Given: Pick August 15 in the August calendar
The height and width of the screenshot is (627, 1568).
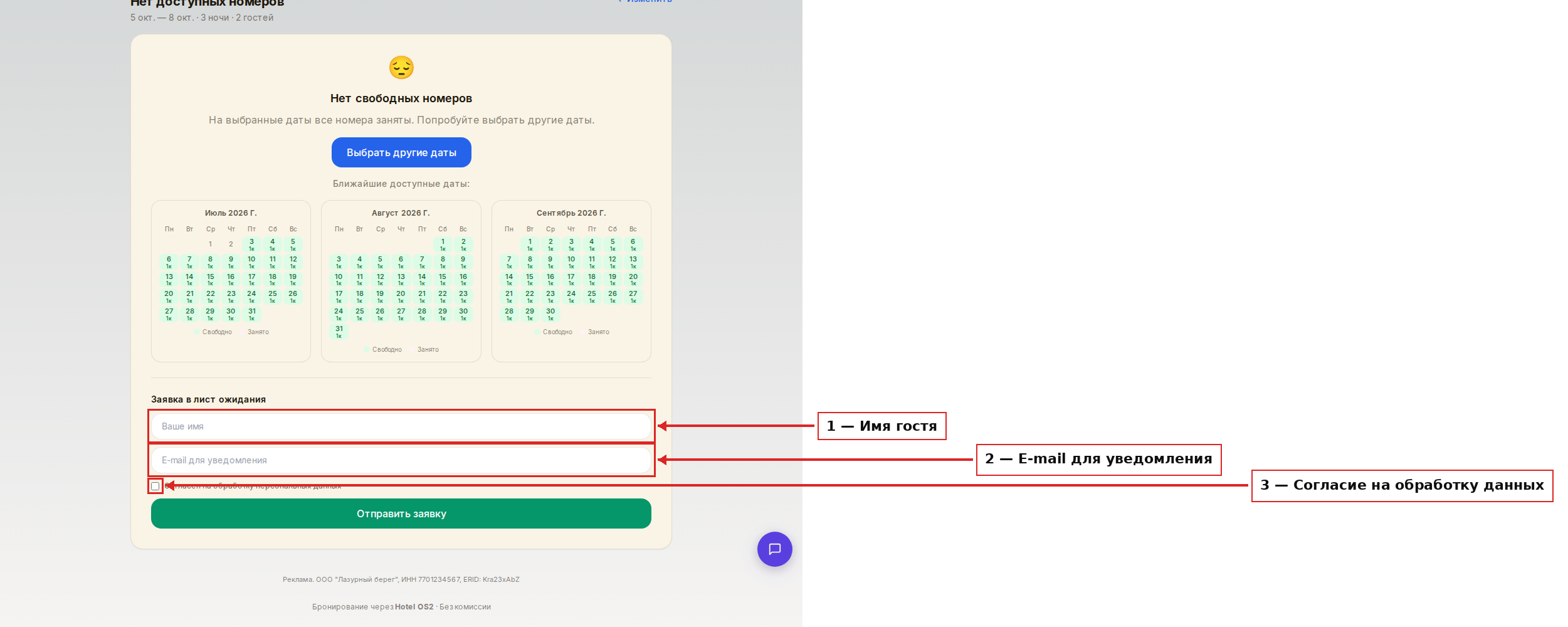Looking at the screenshot, I should coord(443,279).
